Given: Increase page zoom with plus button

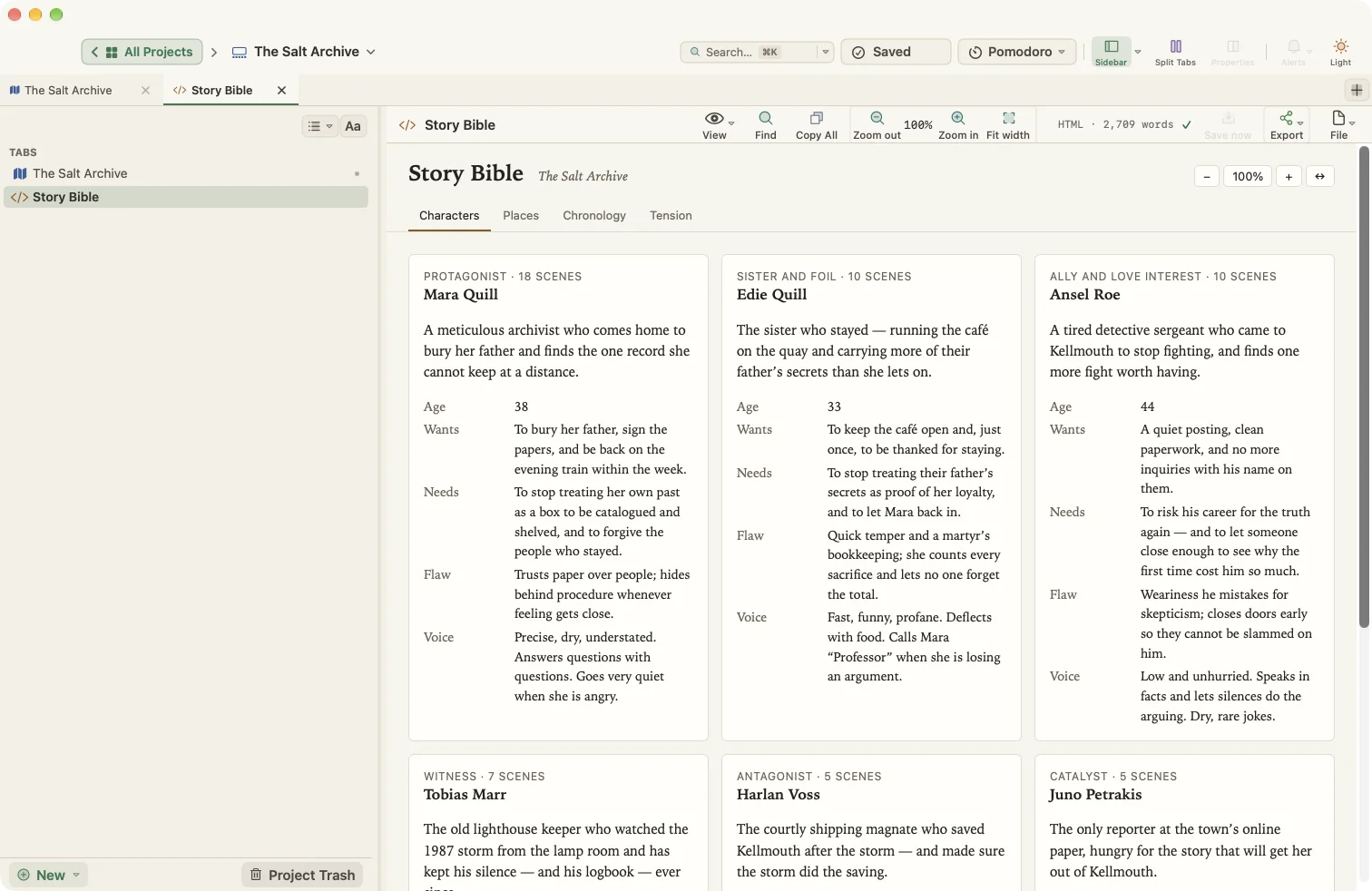Looking at the screenshot, I should coord(1289,177).
